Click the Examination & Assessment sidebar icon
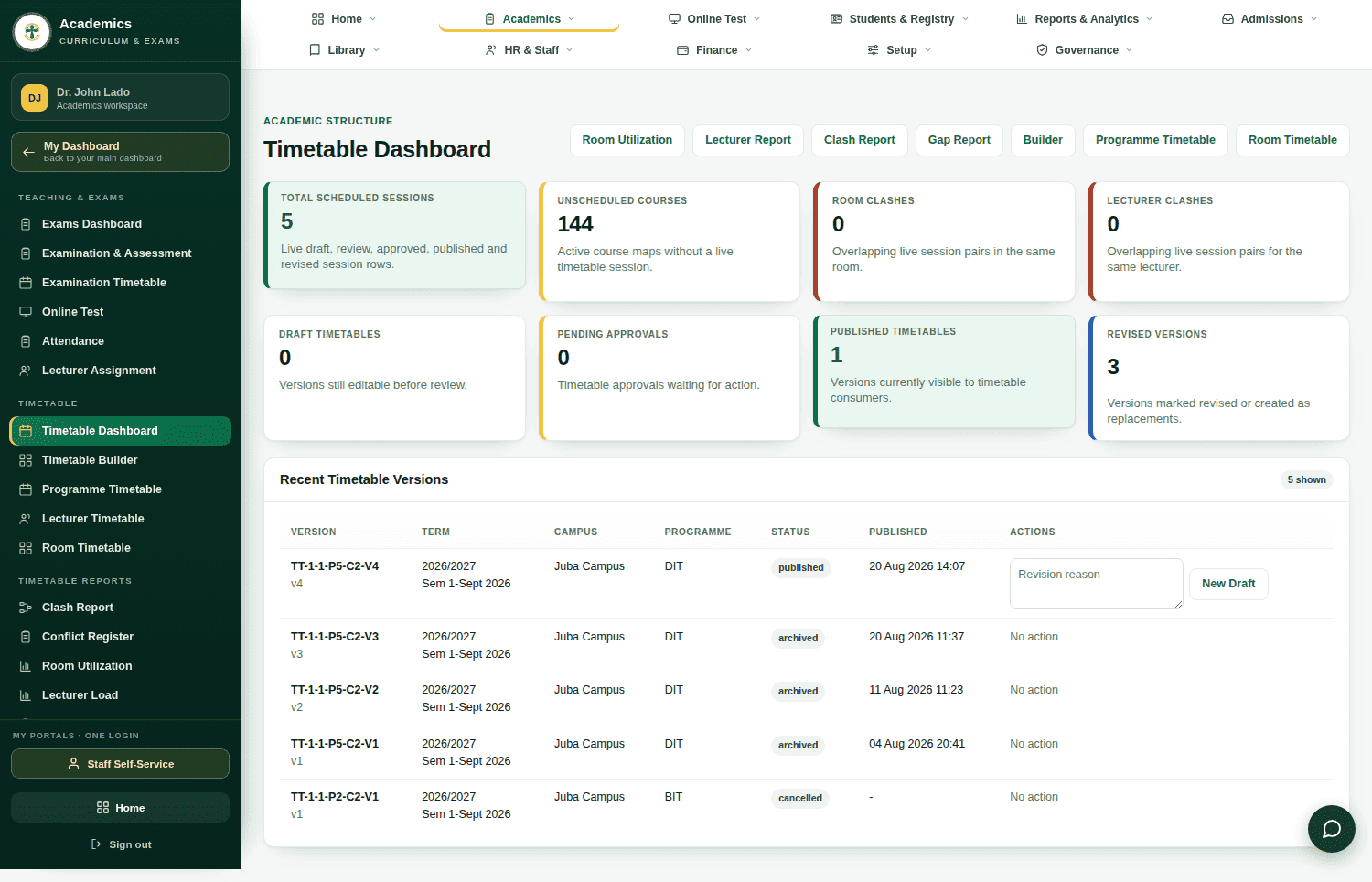1372x882 pixels. [x=26, y=253]
